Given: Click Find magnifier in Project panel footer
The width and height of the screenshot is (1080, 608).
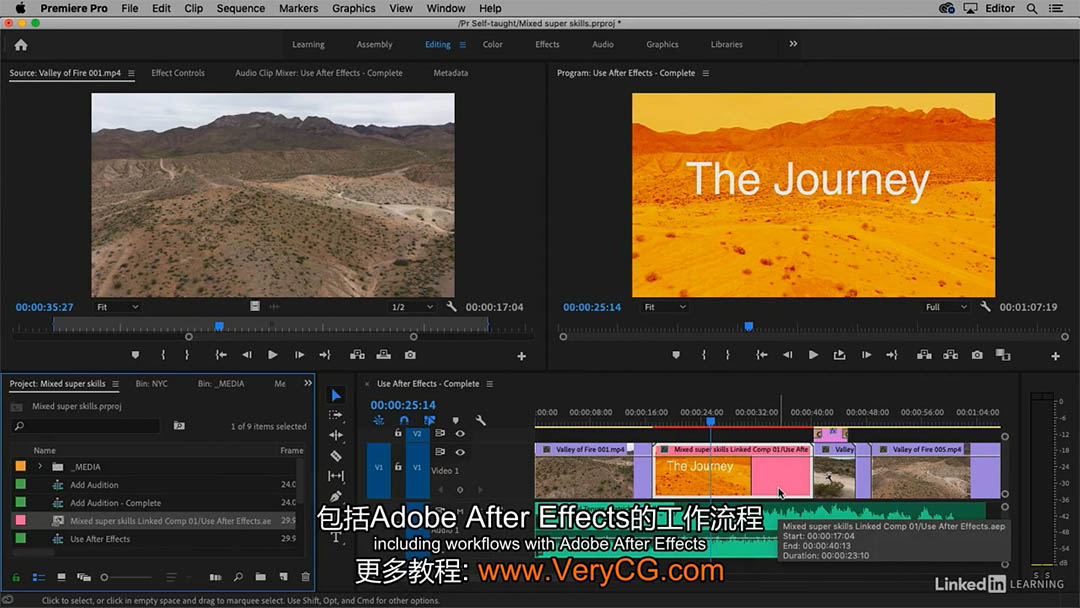Looking at the screenshot, I should tap(238, 577).
